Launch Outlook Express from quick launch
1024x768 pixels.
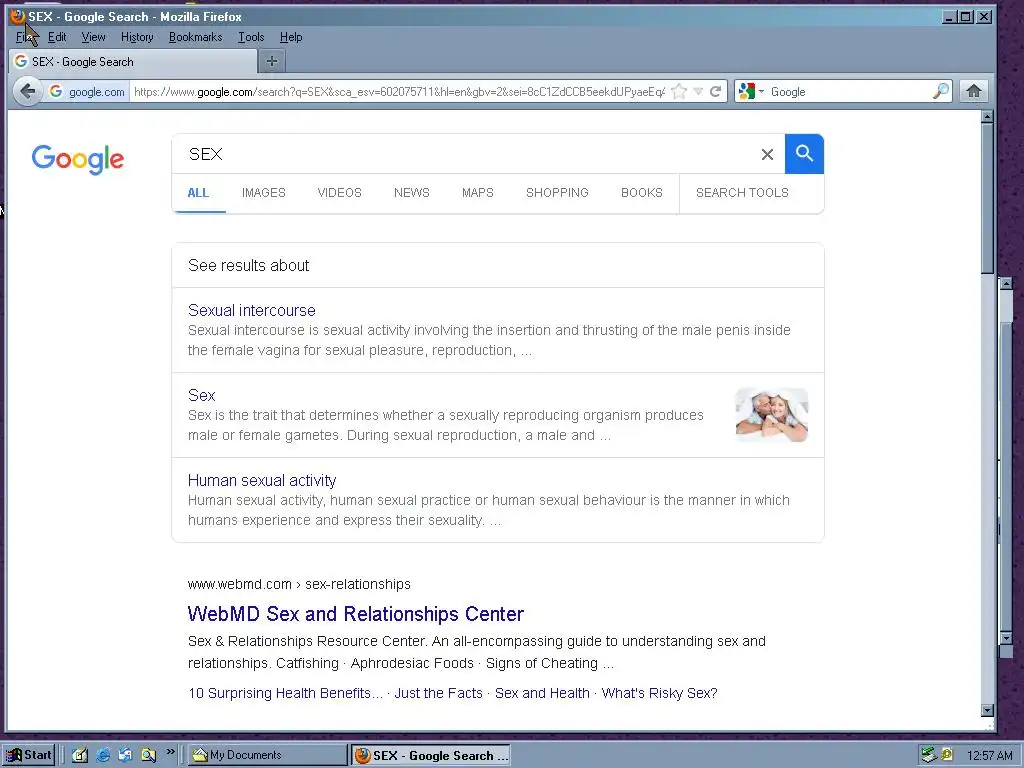pyautogui.click(x=125, y=755)
